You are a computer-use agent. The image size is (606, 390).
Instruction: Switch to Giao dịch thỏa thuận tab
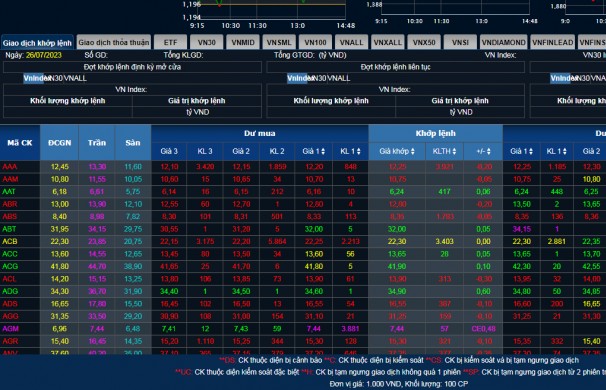coord(114,43)
